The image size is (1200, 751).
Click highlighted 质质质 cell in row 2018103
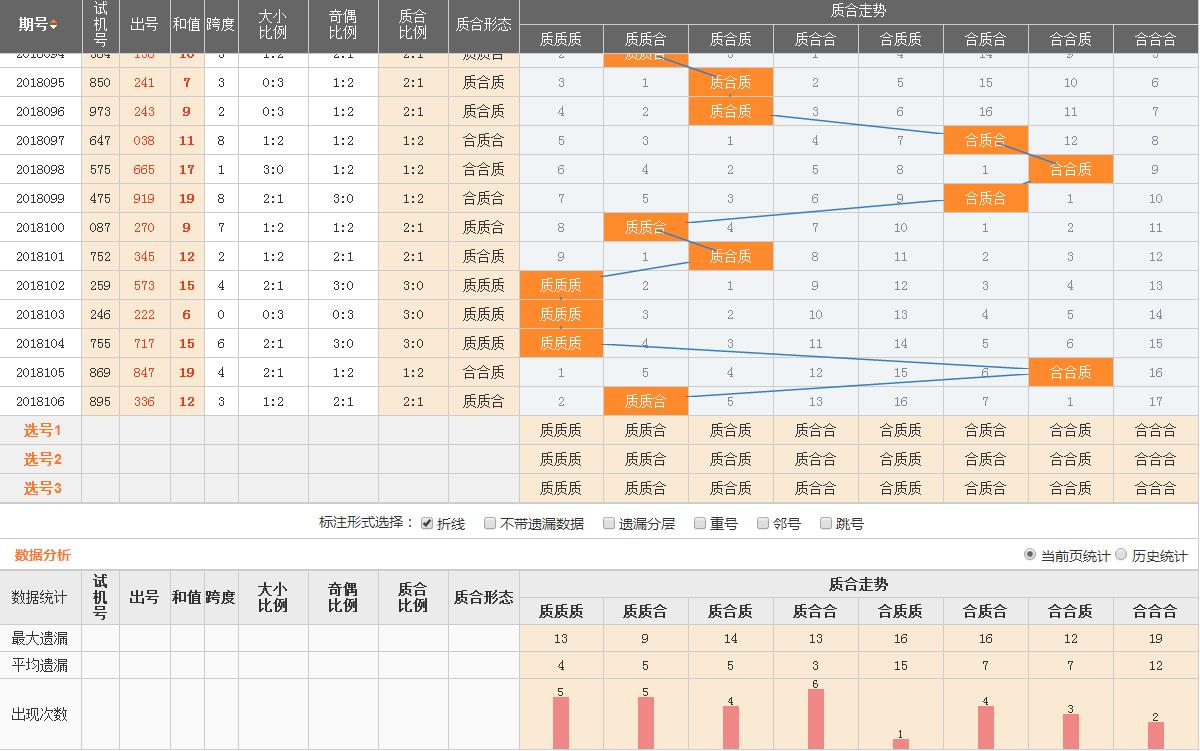pos(561,315)
